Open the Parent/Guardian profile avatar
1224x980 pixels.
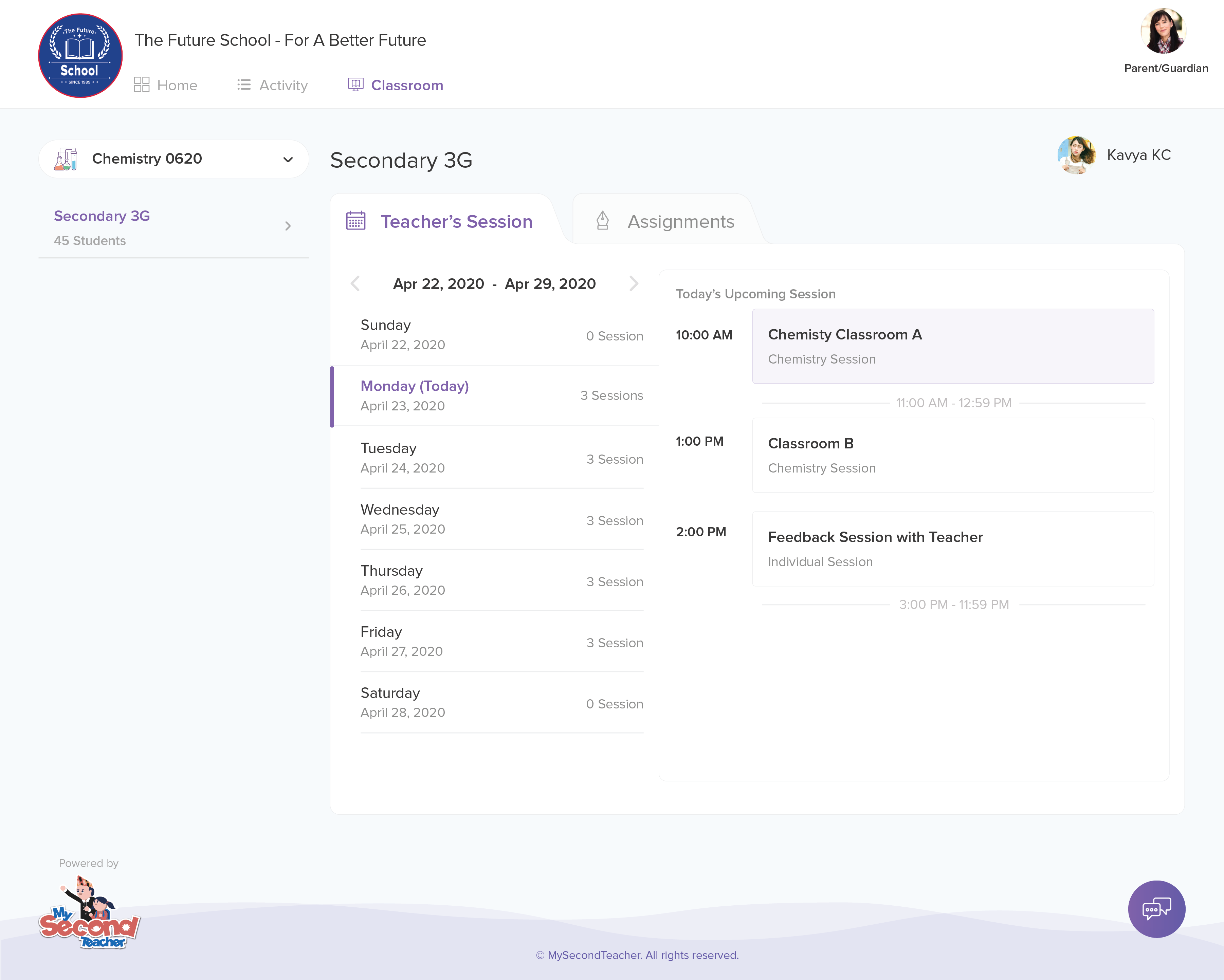click(x=1163, y=31)
